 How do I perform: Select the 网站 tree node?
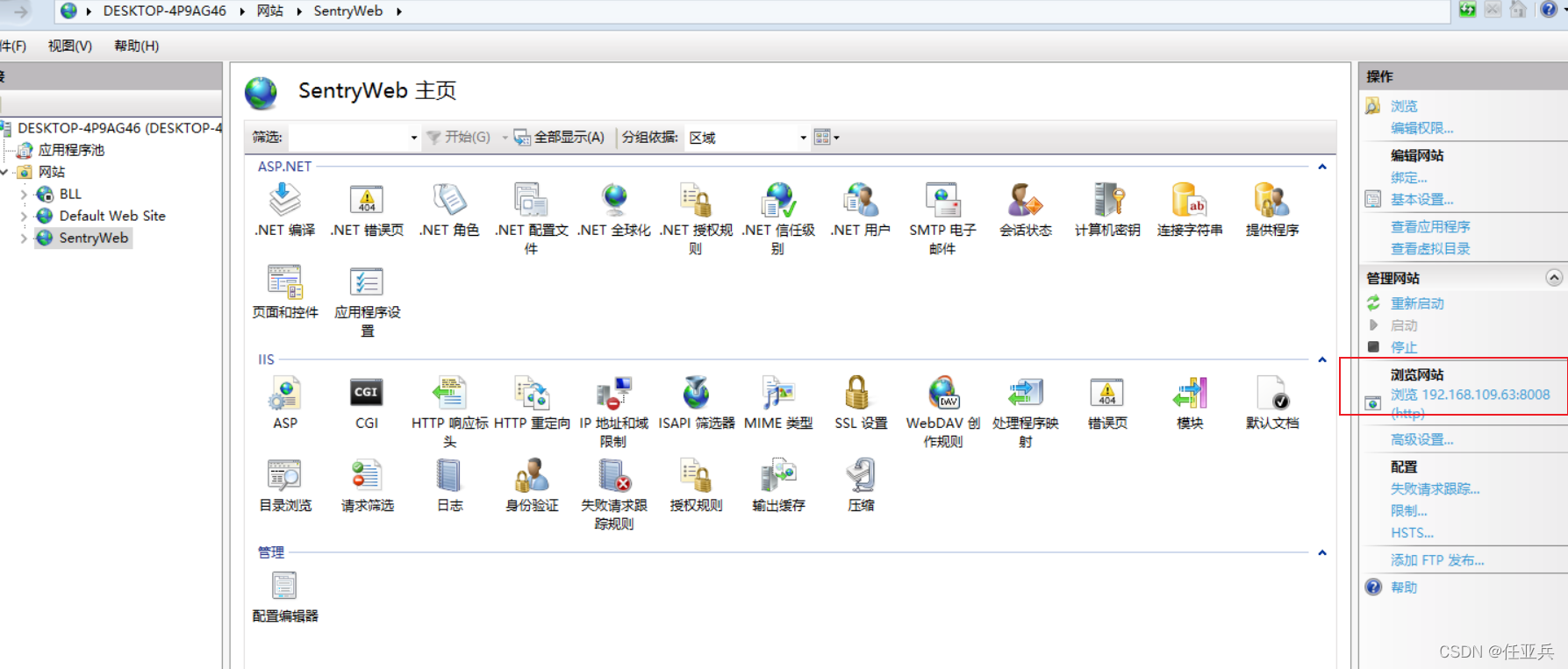click(x=52, y=172)
